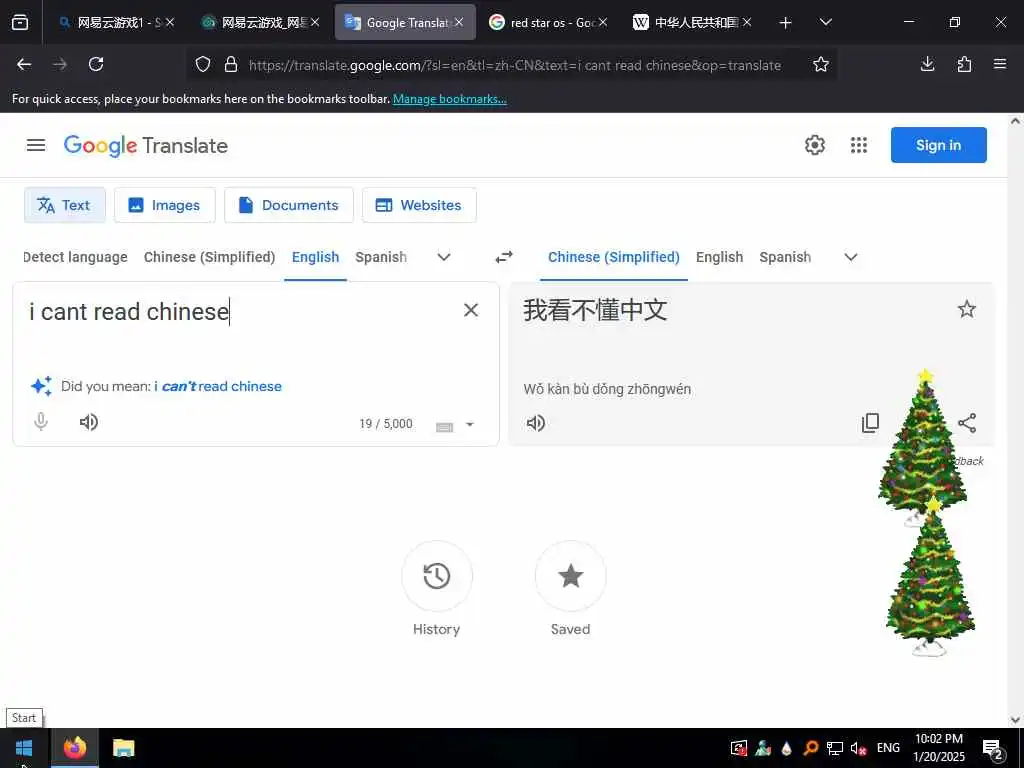Open the notification center
1024x768 pixels.
click(993, 749)
